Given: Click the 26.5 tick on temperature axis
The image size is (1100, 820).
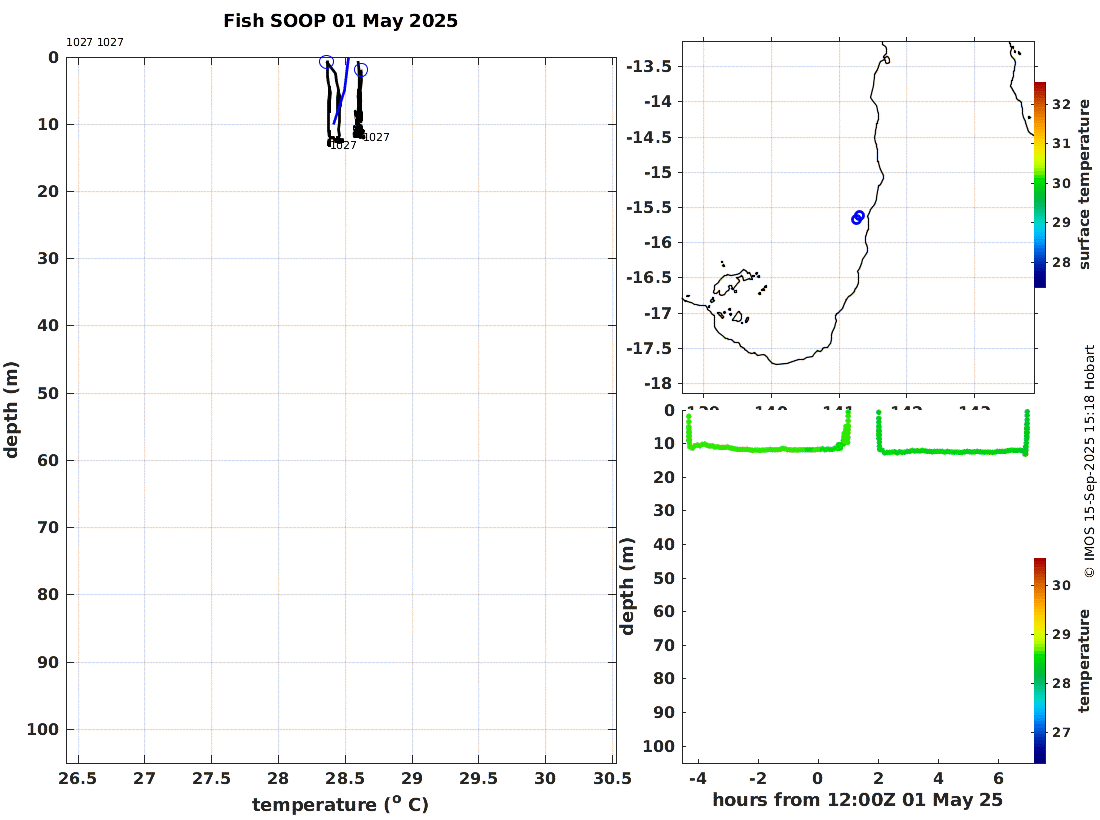Looking at the screenshot, I should [78, 779].
